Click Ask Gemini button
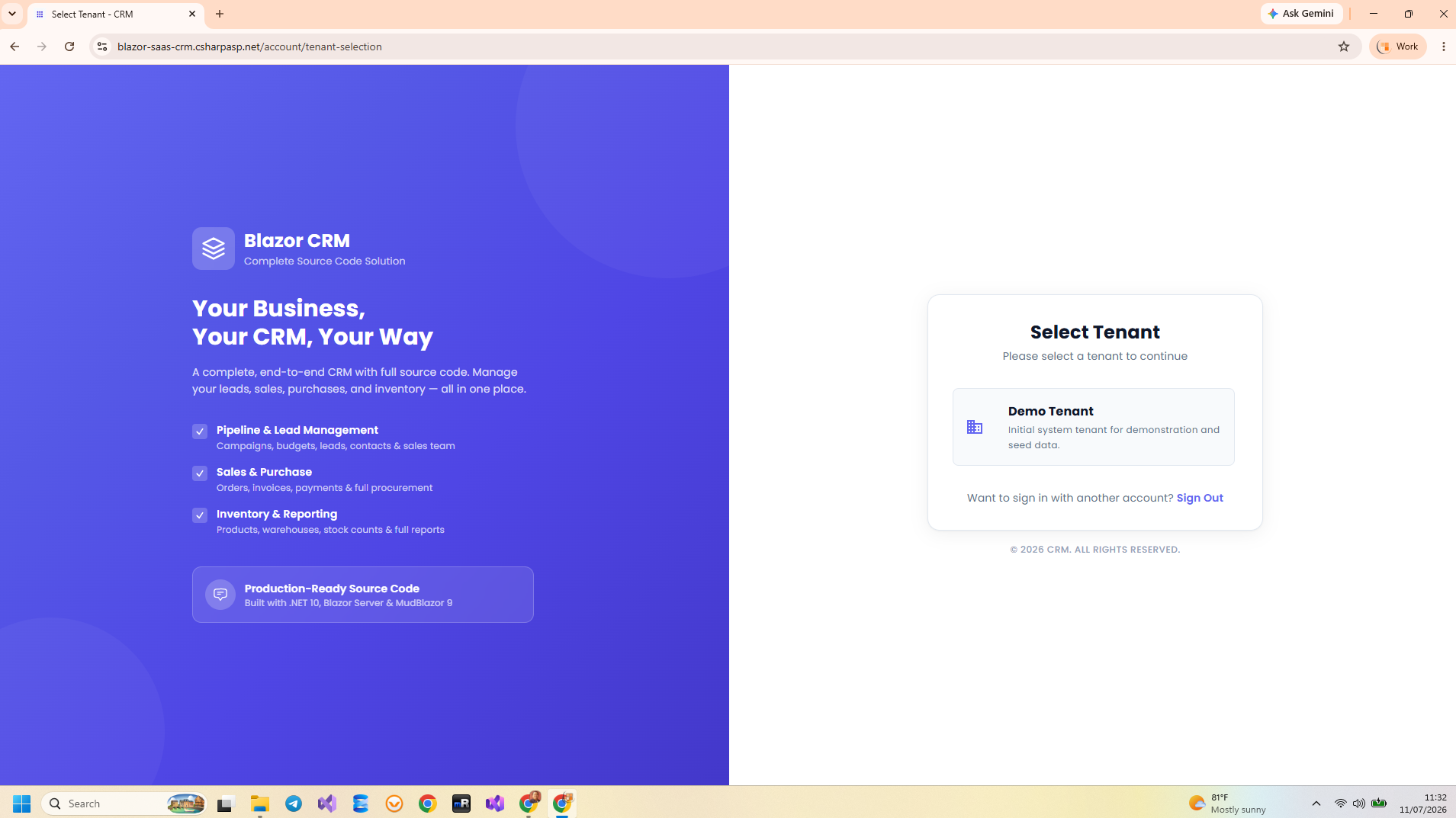 coord(1301,14)
